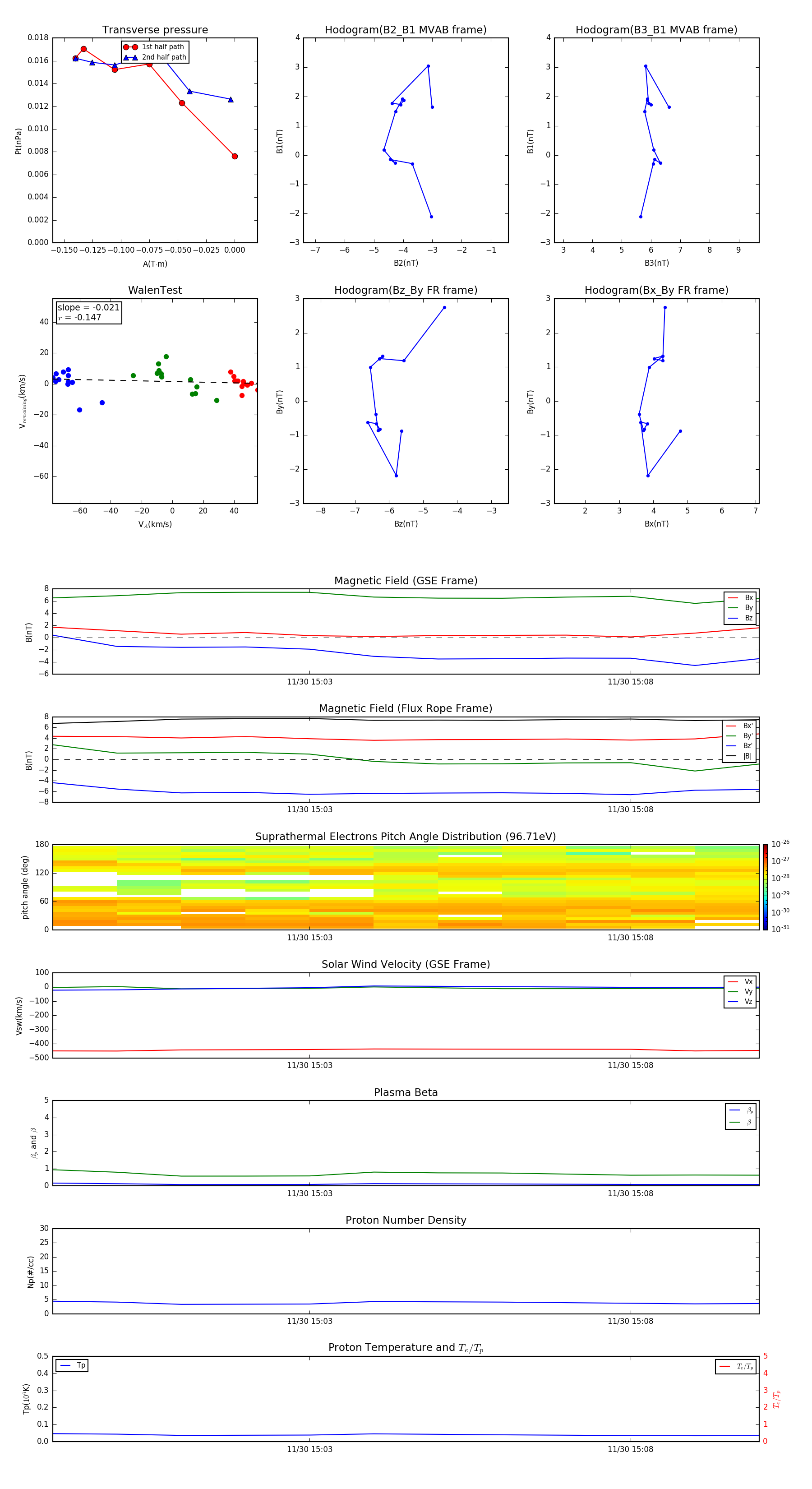Click the 'r = -0.147' annotation
The height and width of the screenshot is (1489, 812).
80,317
